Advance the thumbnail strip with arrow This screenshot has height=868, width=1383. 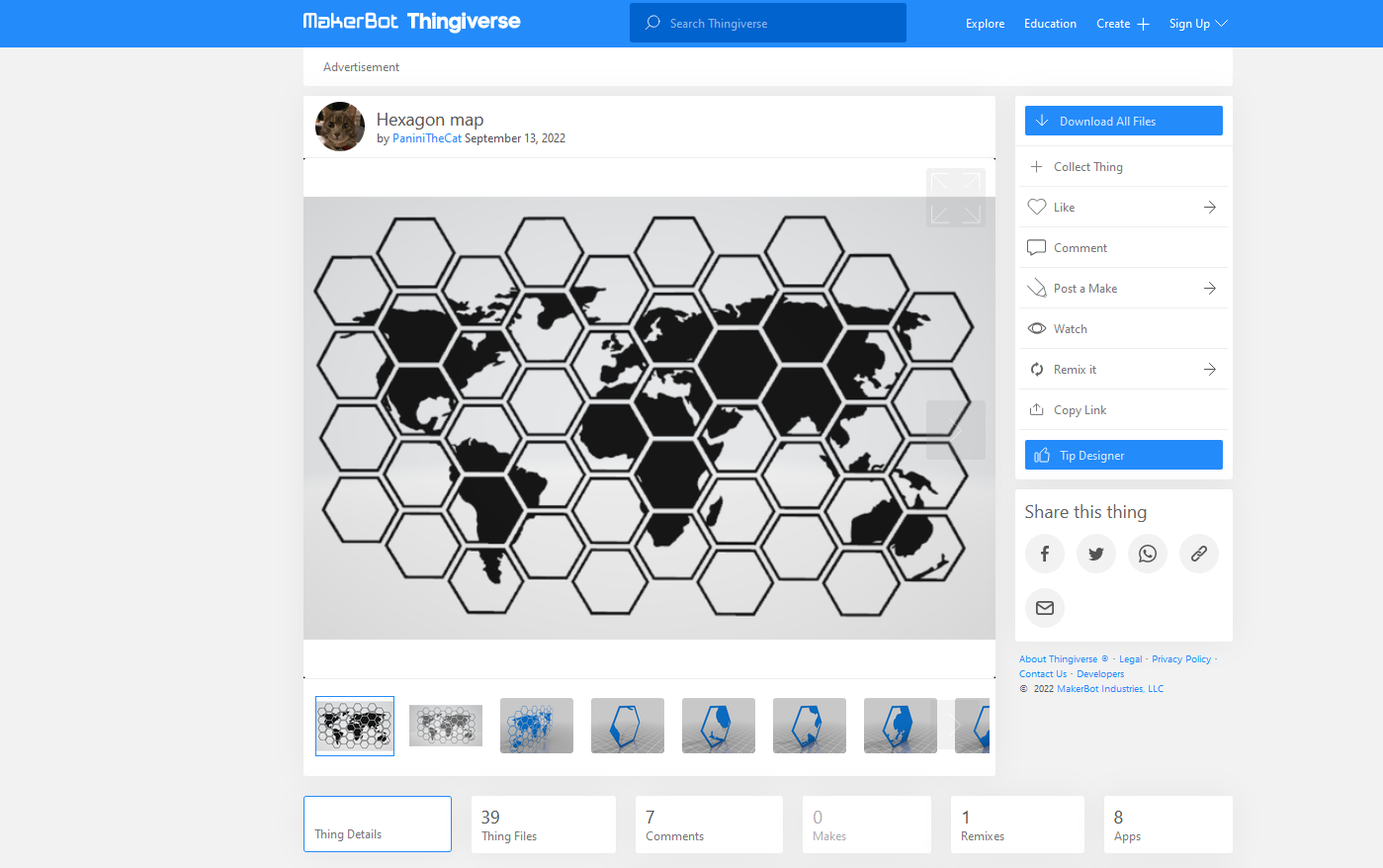(x=956, y=725)
